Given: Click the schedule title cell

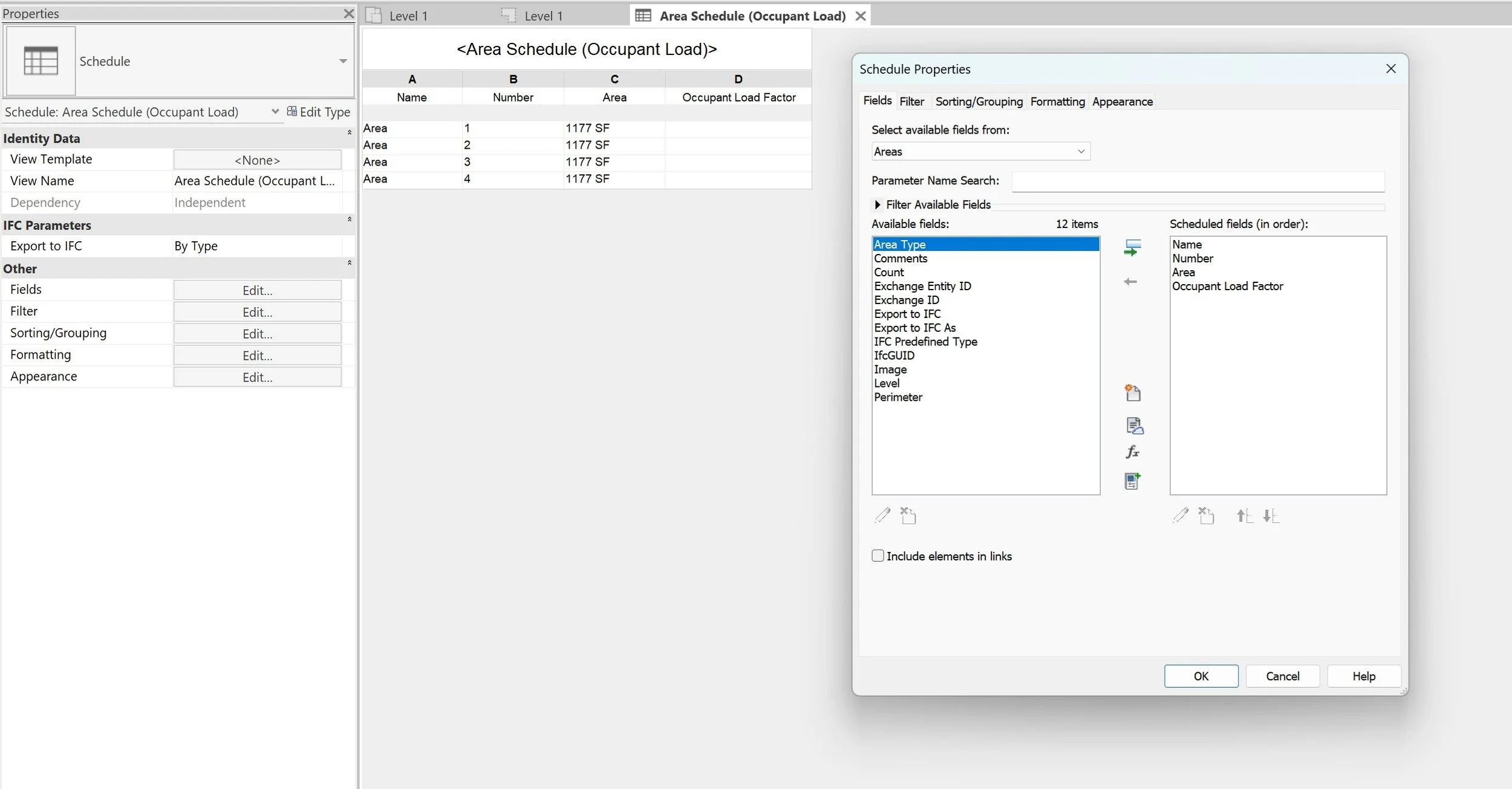Looking at the screenshot, I should click(587, 49).
